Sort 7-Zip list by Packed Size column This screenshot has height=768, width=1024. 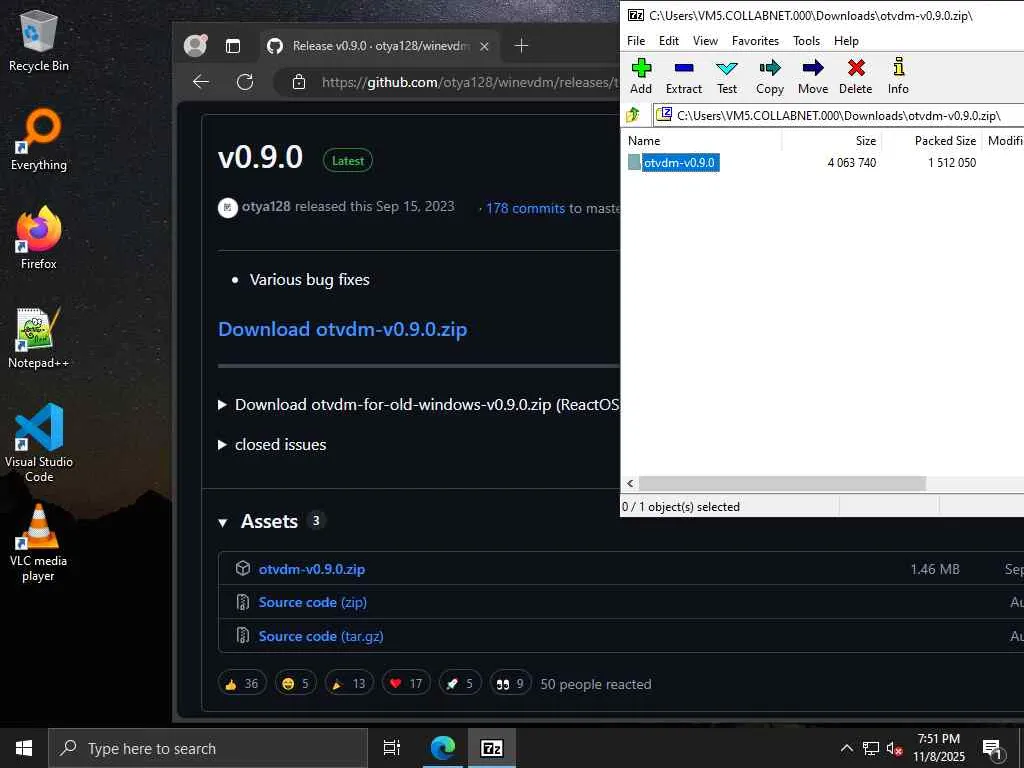click(932, 140)
